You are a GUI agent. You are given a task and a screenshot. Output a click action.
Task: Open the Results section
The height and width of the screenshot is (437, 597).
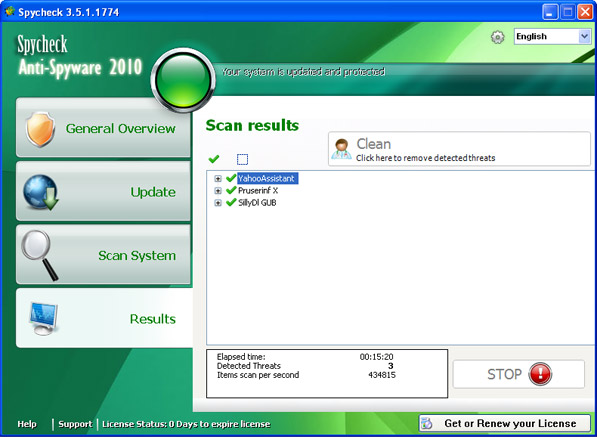point(104,318)
